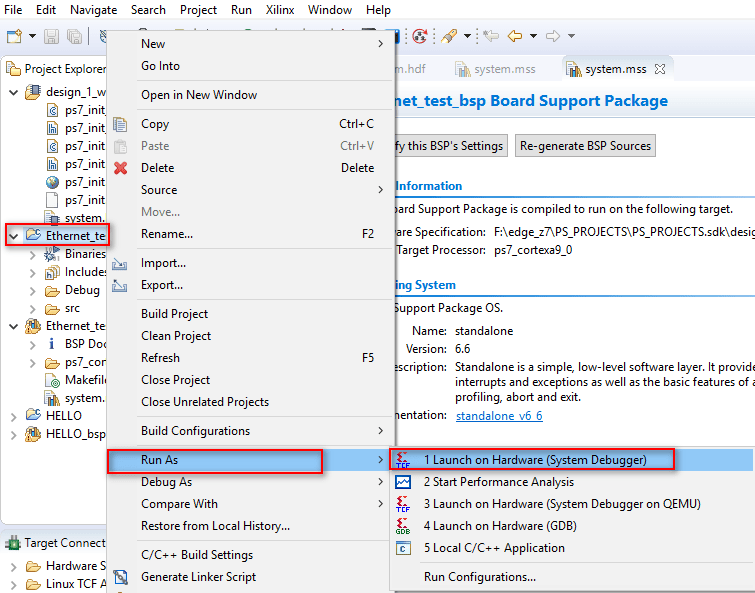Click the Generate Linker Script icon
Screen dimensions: 755x593
pos(121,577)
